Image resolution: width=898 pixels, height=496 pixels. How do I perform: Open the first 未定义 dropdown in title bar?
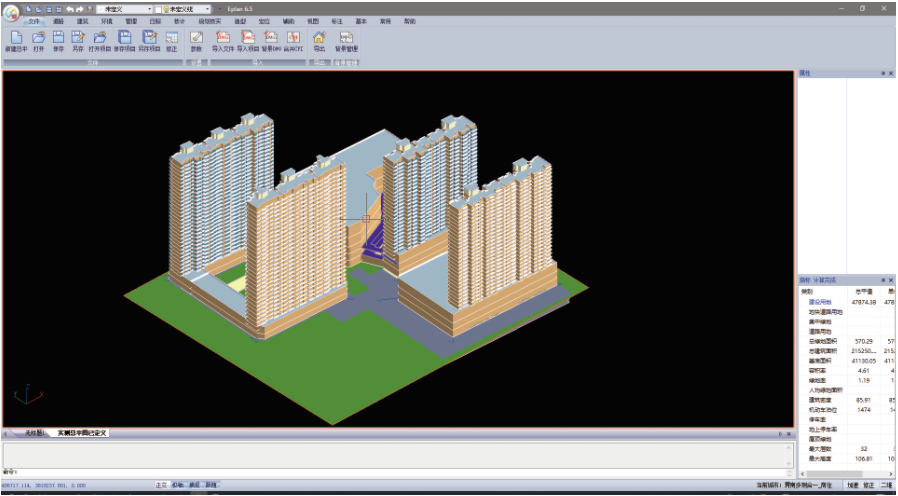[x=148, y=8]
